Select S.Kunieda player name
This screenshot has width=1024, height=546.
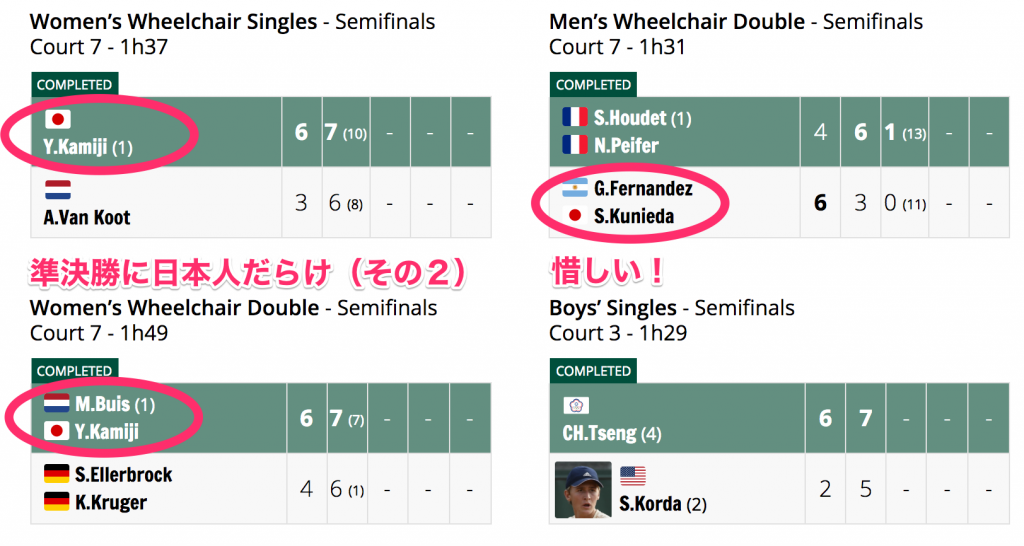click(633, 216)
